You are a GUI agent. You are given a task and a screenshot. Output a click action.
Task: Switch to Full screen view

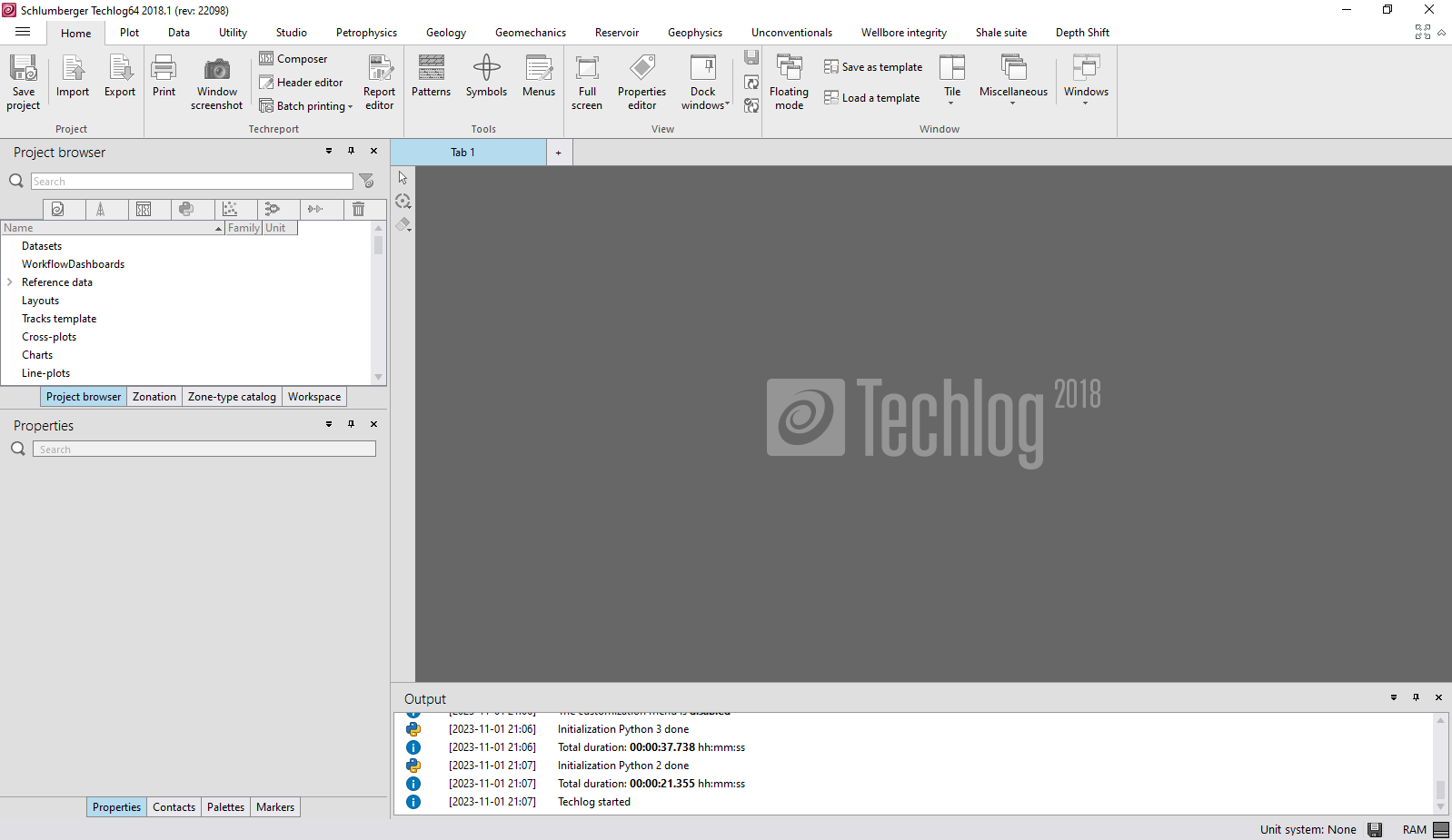(x=587, y=82)
